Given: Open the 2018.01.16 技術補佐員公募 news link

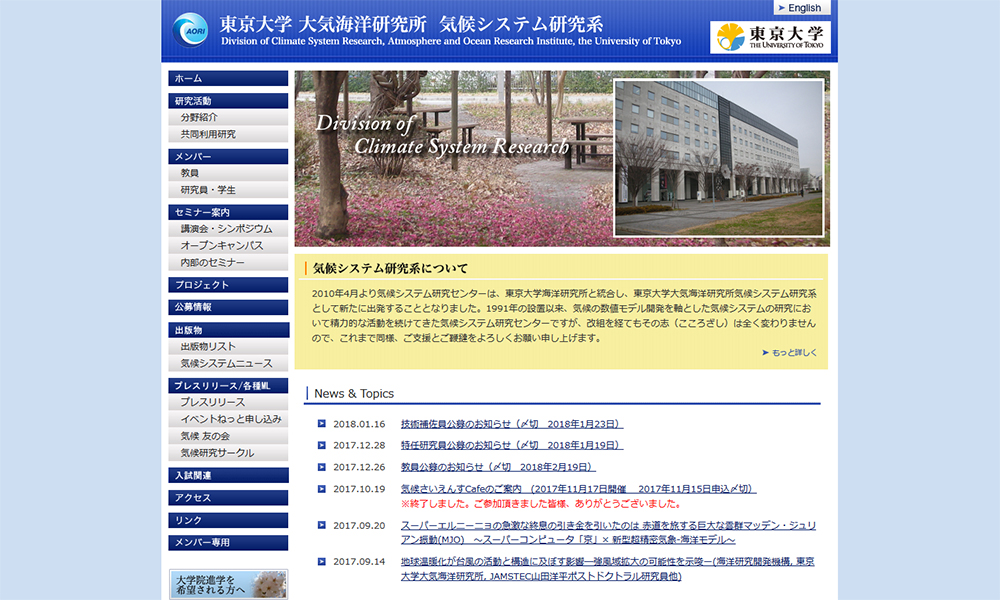Looking at the screenshot, I should 511,424.
